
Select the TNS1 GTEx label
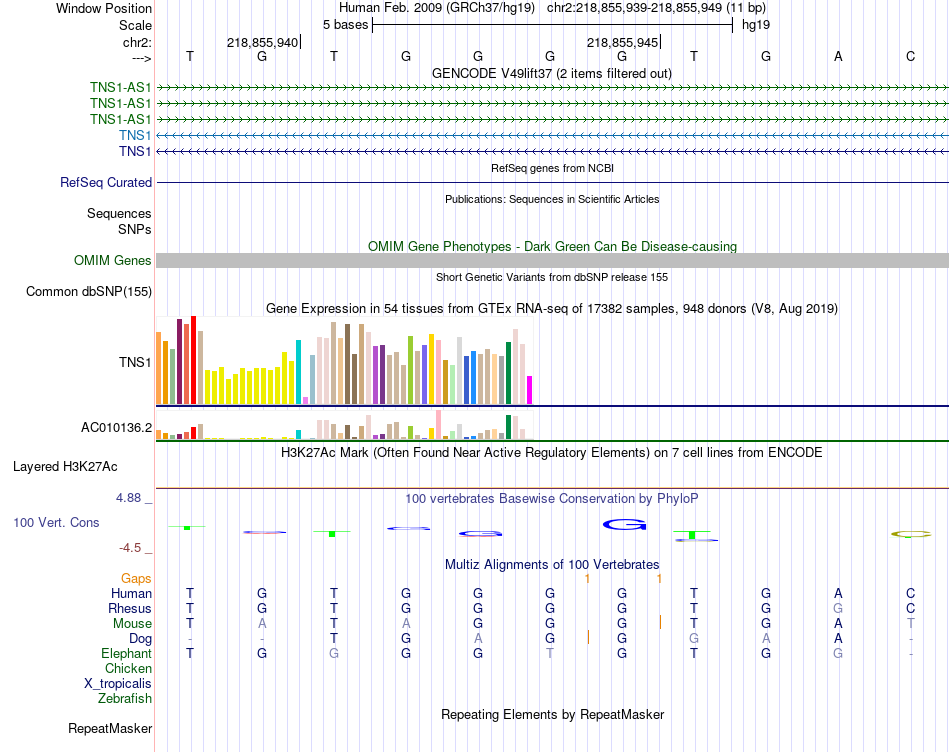[135, 362]
